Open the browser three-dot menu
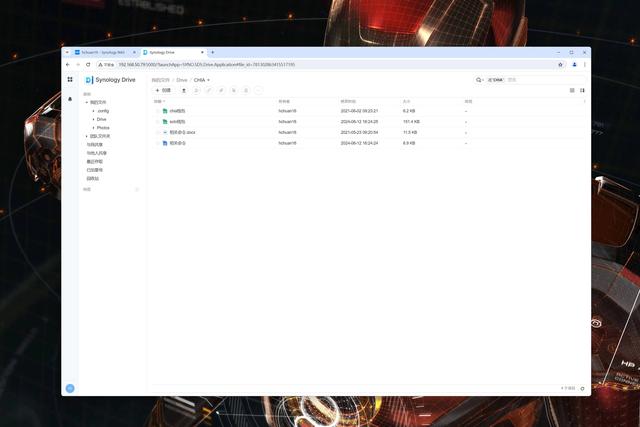 (584, 64)
